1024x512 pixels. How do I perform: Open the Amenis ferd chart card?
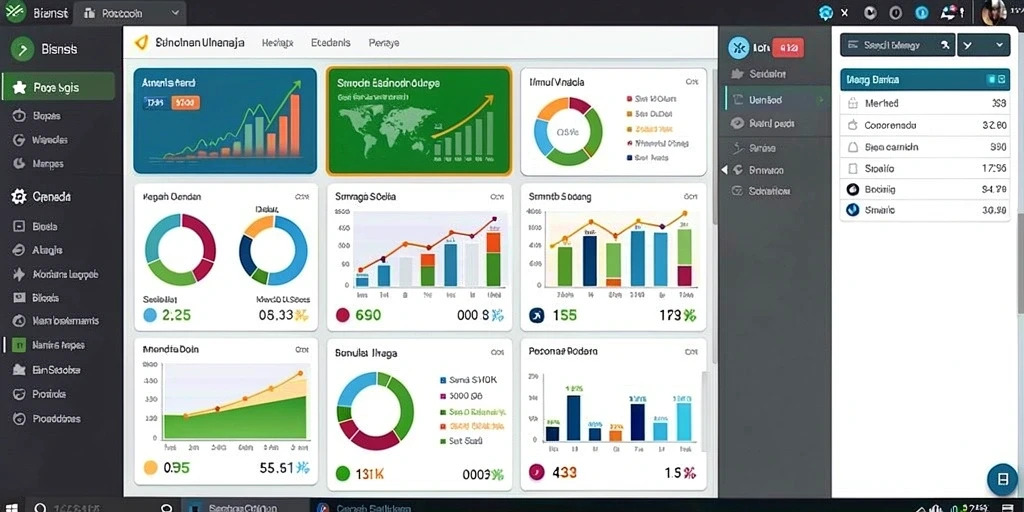225,121
